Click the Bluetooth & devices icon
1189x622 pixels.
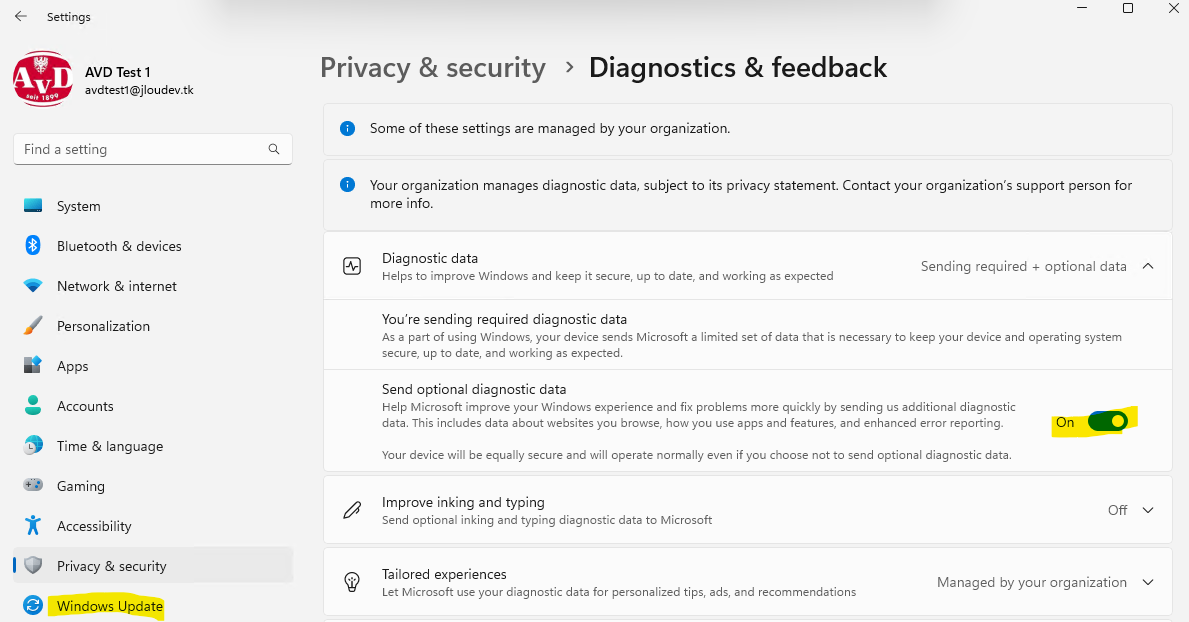[33, 245]
